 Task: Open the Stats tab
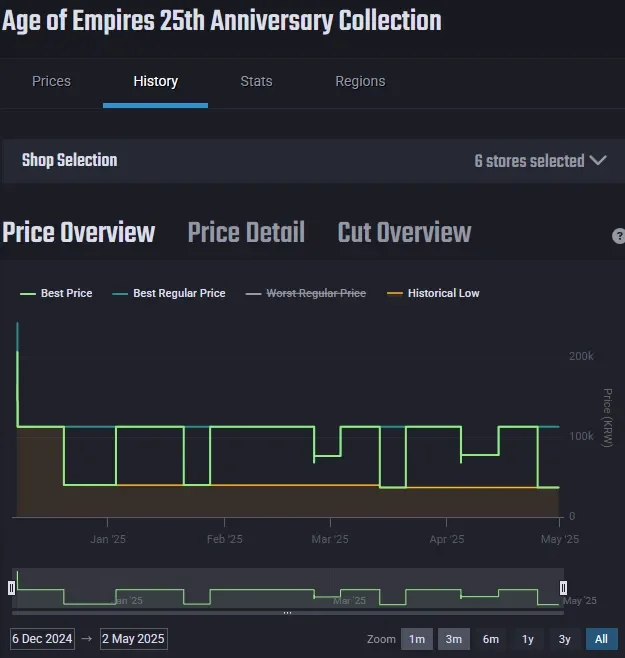[x=256, y=81]
